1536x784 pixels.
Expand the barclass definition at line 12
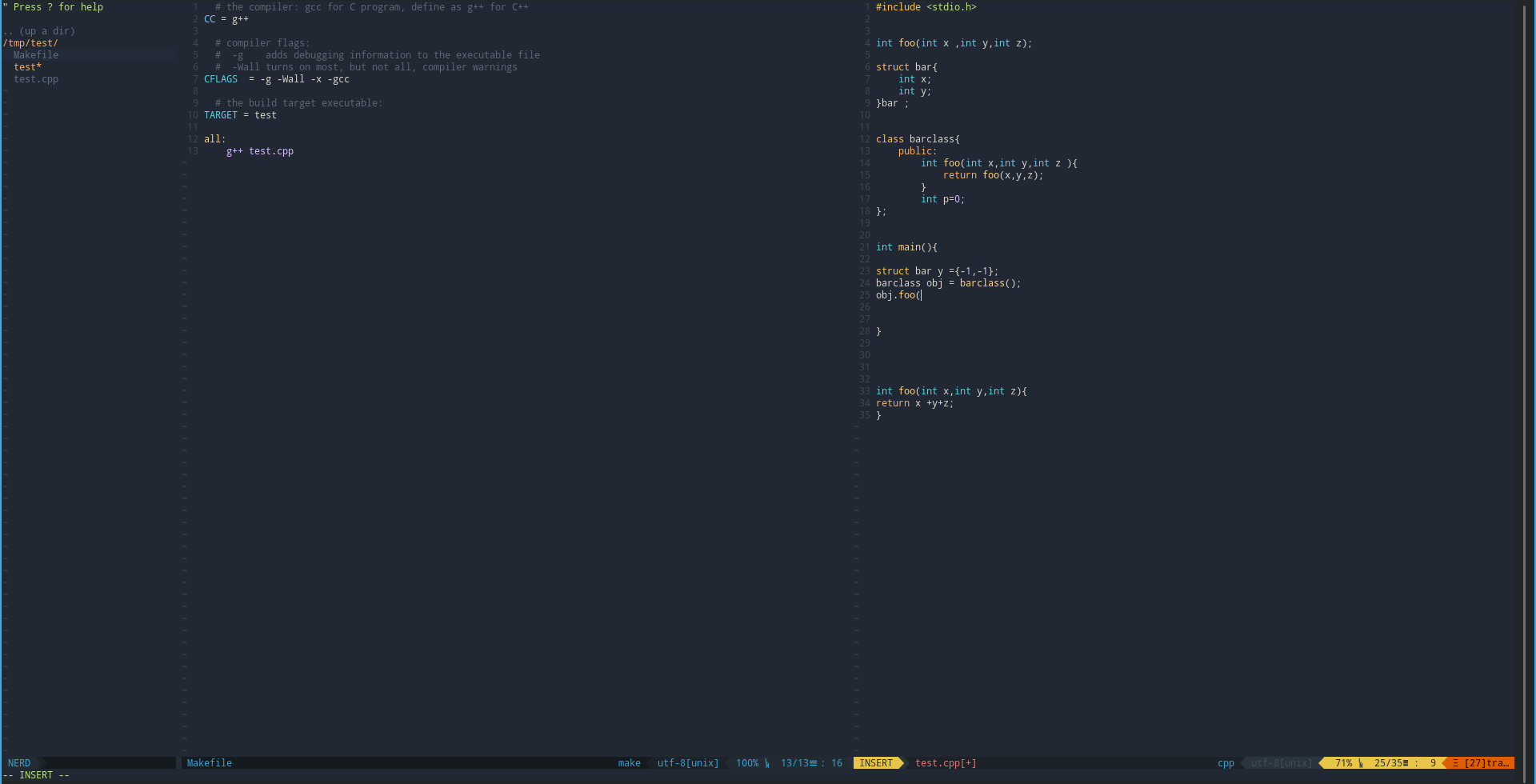pyautogui.click(x=918, y=138)
